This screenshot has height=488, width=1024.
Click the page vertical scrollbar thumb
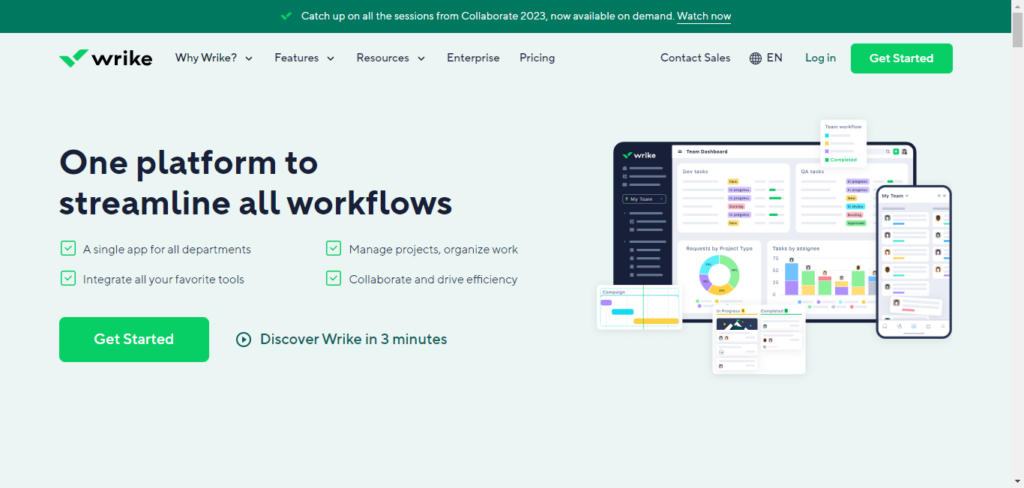pyautogui.click(x=1017, y=29)
